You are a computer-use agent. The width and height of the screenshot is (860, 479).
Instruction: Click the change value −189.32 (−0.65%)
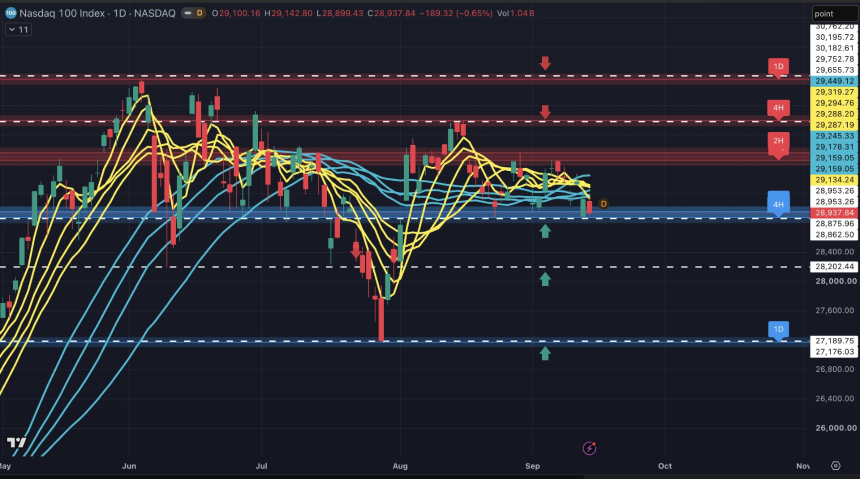(456, 13)
